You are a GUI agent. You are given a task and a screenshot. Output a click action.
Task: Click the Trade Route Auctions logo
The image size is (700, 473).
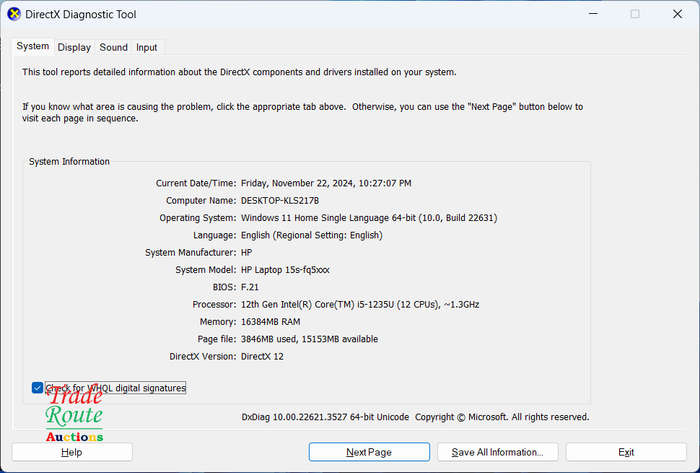click(x=74, y=416)
